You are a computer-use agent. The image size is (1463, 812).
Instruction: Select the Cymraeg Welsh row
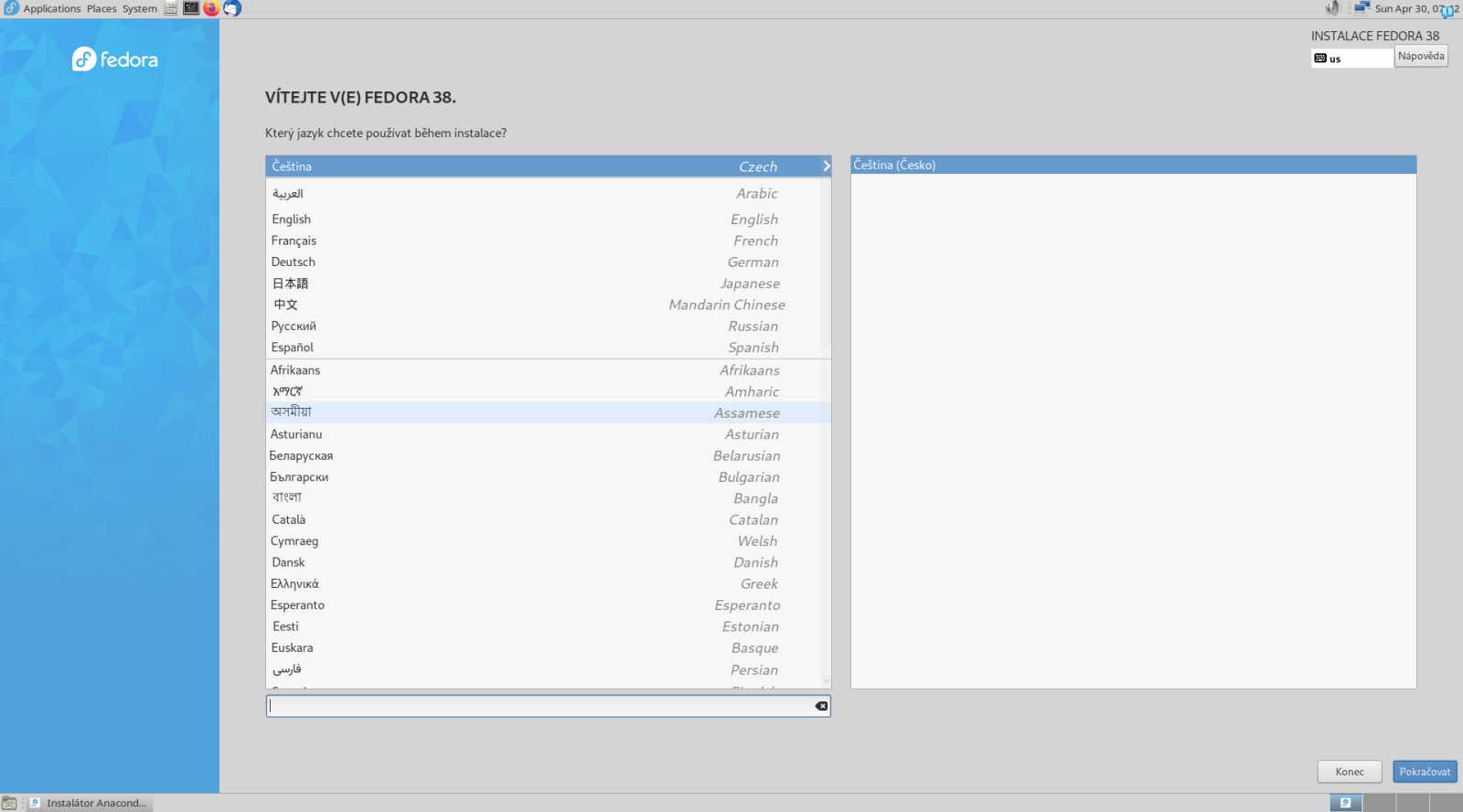pos(548,540)
